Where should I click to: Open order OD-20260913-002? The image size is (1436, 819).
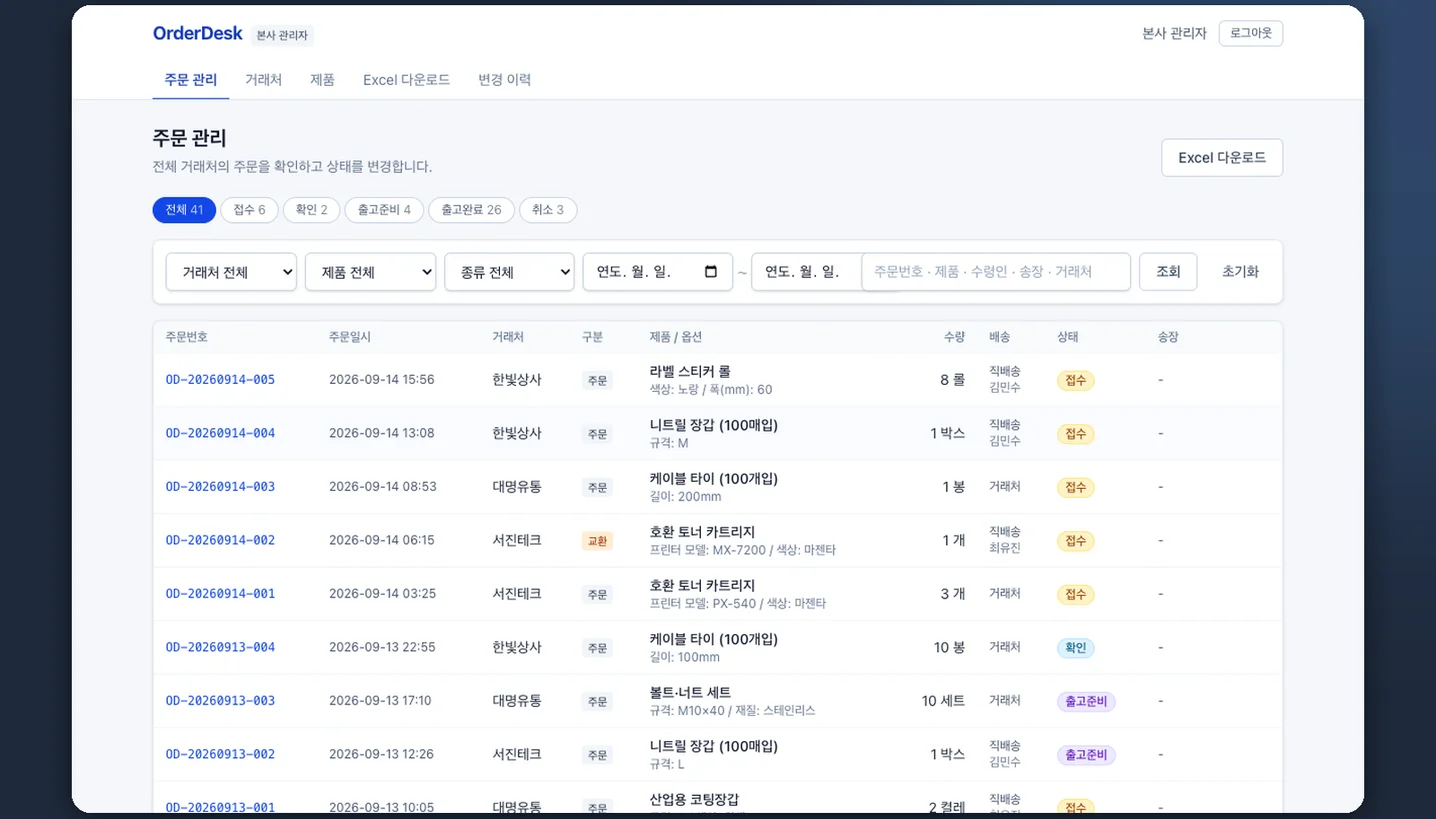220,754
